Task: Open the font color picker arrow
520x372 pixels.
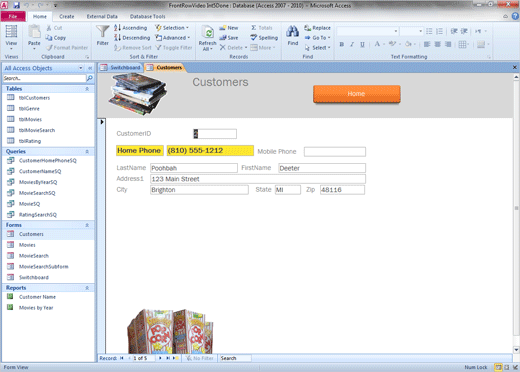Action: coord(384,44)
